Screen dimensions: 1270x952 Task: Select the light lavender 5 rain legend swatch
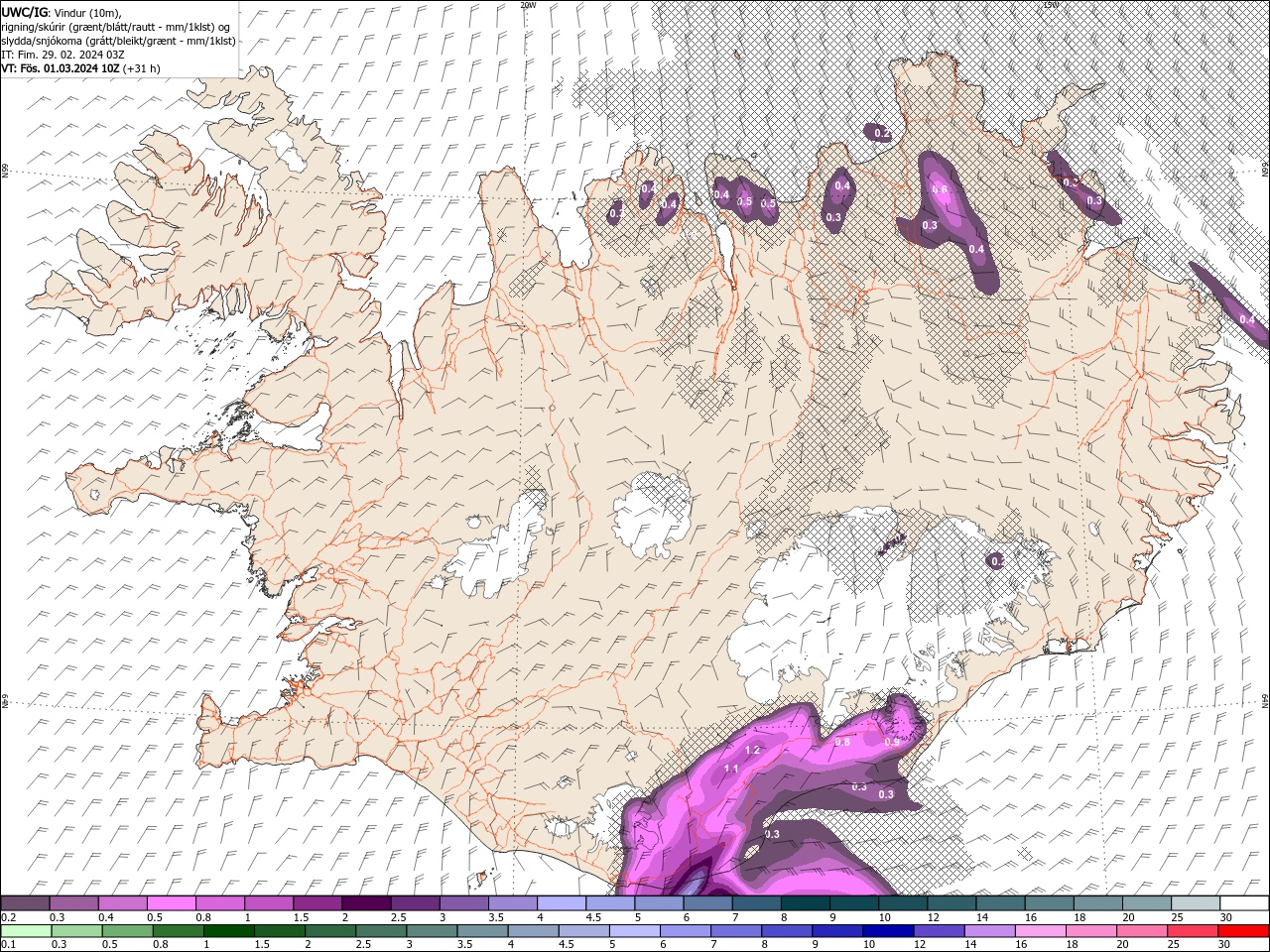[x=635, y=931]
